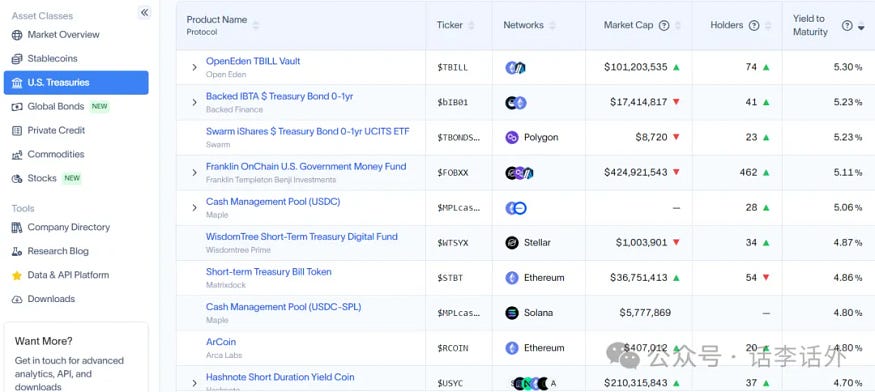Viewport: 875px width, 392px height.
Task: Collapse the sidebar with double-chevron icon
Action: [145, 12]
